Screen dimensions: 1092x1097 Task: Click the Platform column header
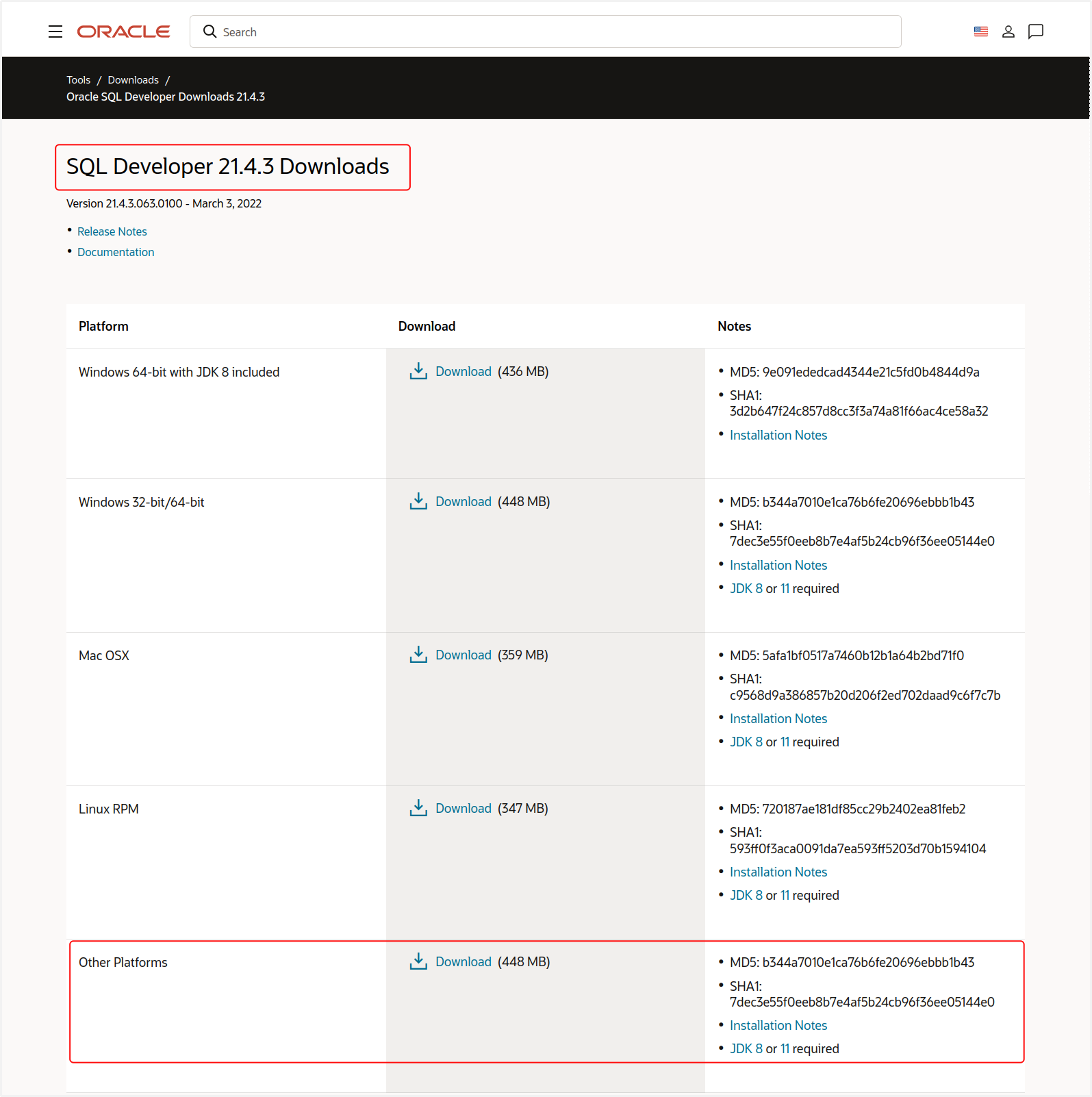pyautogui.click(x=103, y=326)
